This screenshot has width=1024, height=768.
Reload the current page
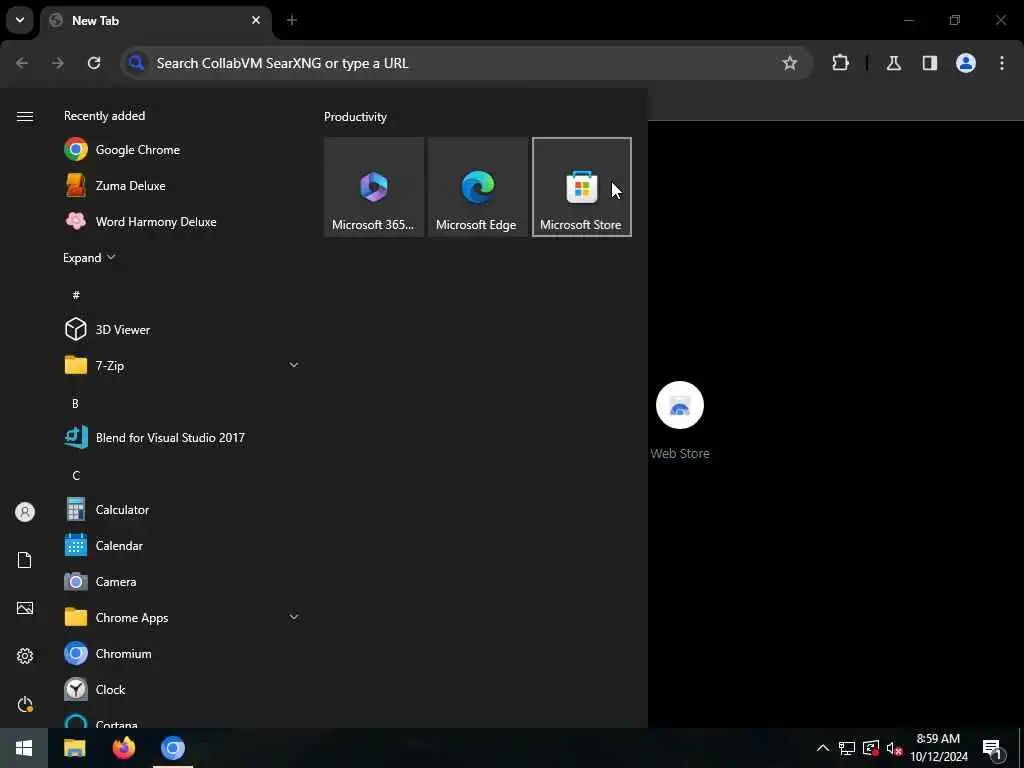(x=94, y=63)
